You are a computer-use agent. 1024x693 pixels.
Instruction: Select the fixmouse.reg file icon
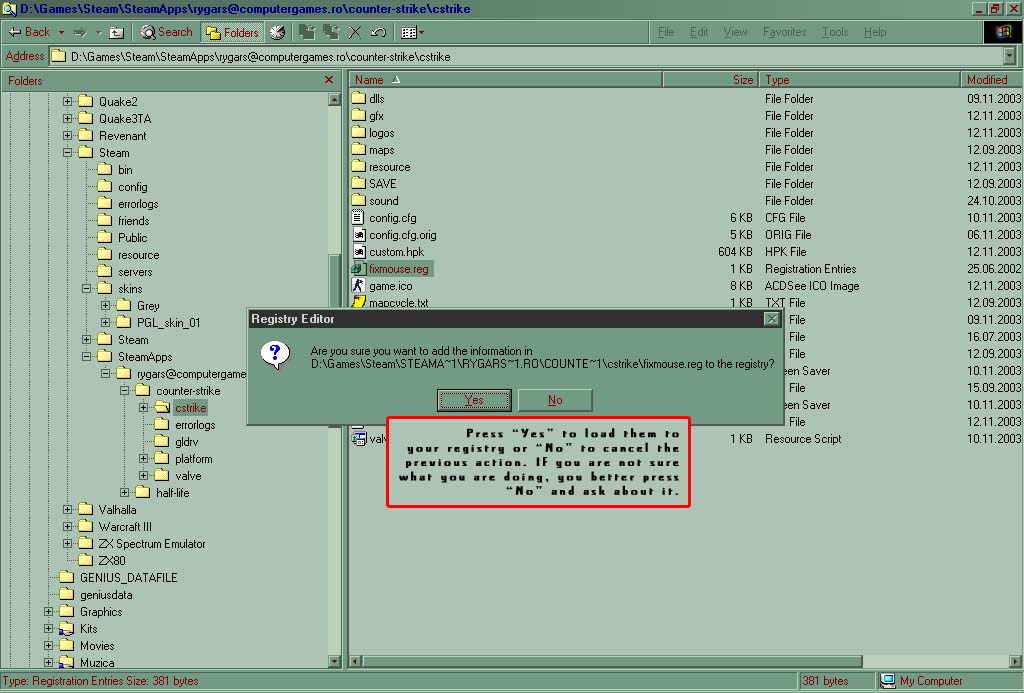357,268
